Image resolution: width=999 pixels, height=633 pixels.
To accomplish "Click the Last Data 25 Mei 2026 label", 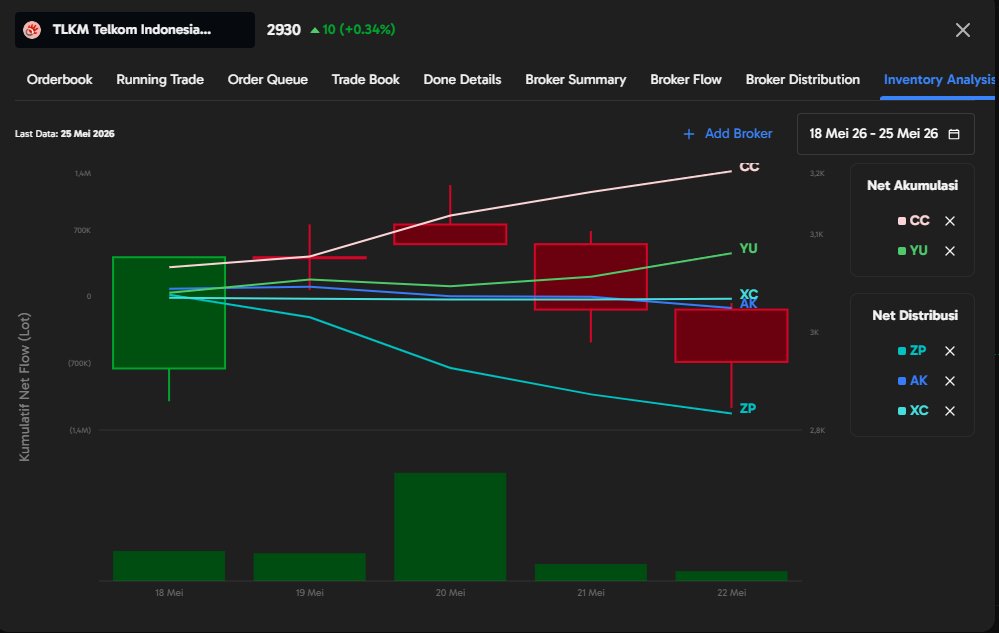I will [x=64, y=134].
